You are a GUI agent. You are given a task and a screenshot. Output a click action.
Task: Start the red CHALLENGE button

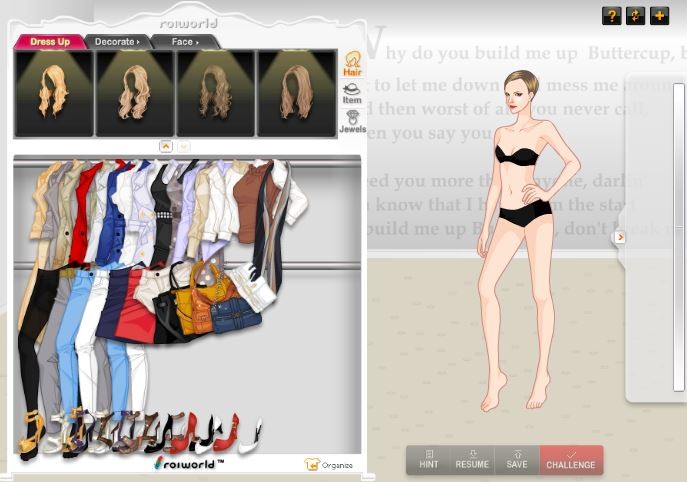(x=570, y=460)
